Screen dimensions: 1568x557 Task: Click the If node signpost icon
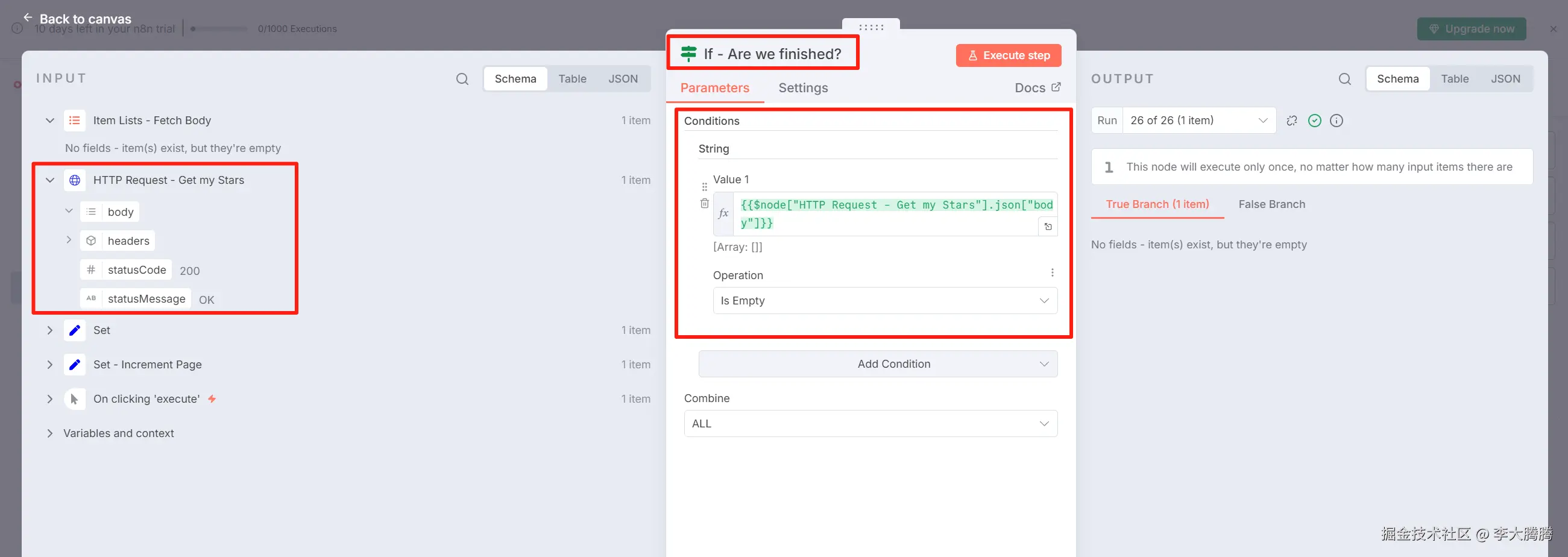pyautogui.click(x=688, y=54)
